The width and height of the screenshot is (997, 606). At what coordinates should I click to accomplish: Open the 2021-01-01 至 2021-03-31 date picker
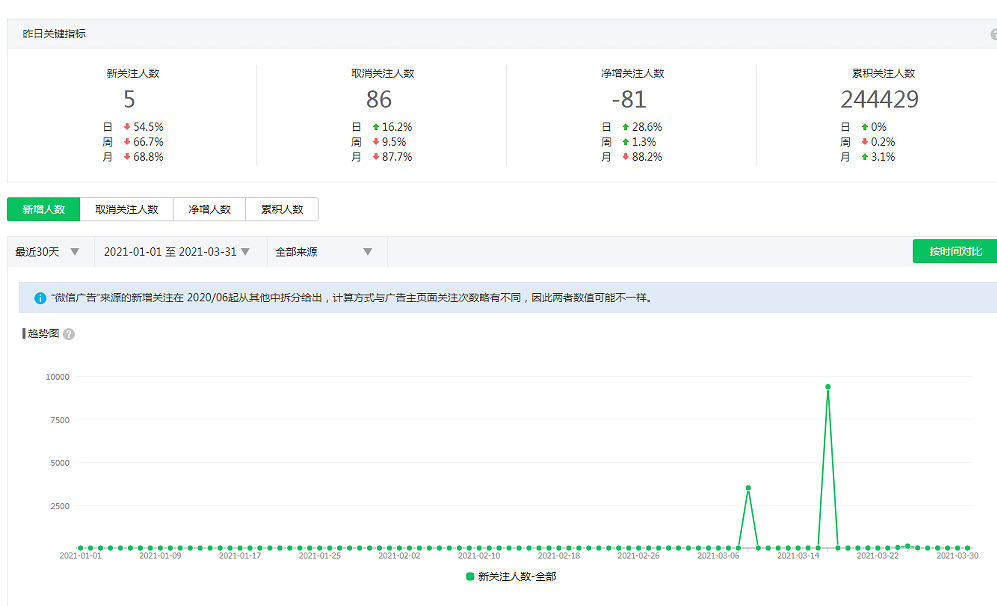(x=177, y=252)
